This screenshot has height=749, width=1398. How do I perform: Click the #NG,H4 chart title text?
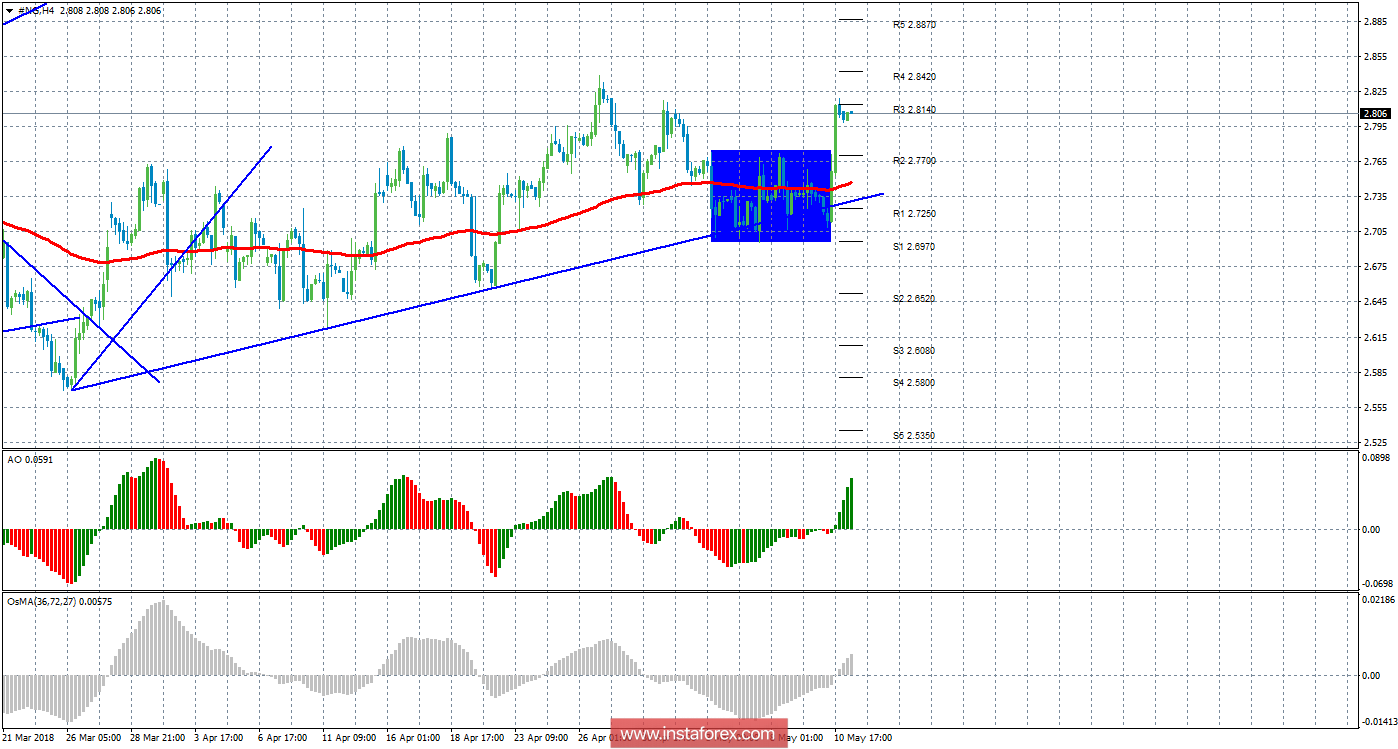click(x=35, y=9)
